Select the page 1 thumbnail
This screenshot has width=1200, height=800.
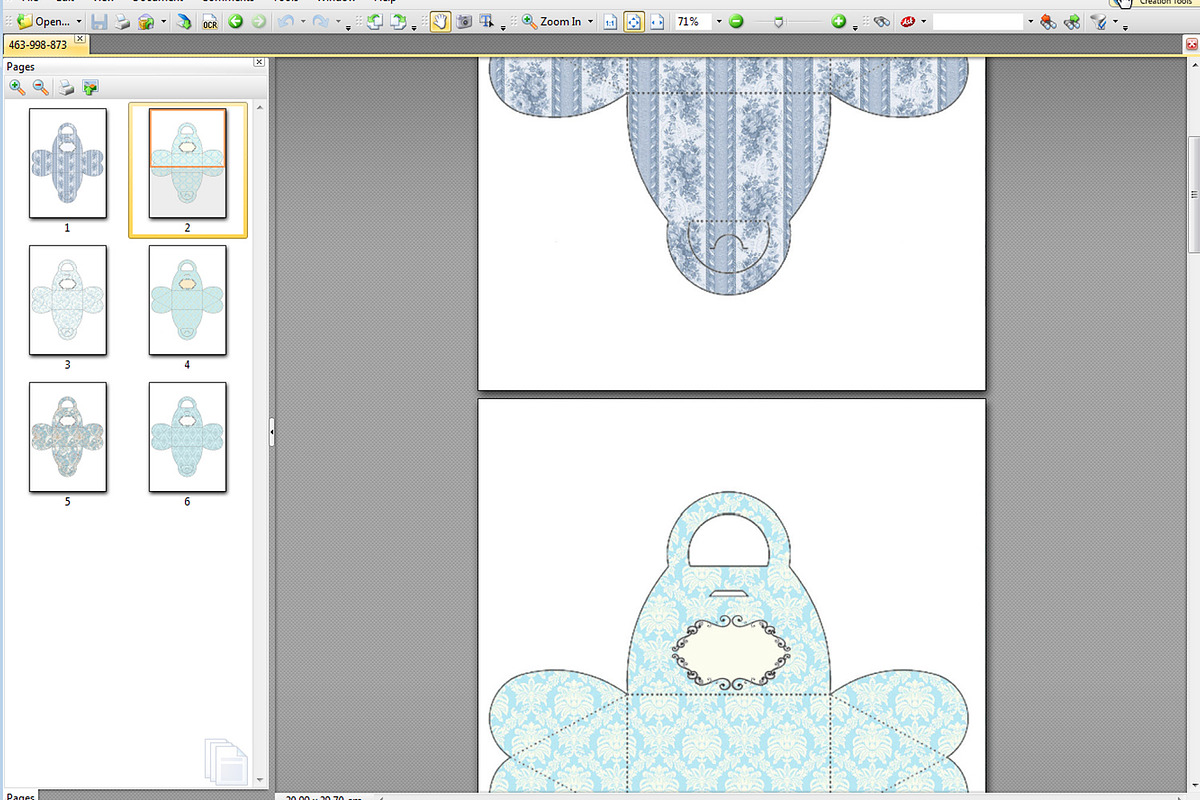pyautogui.click(x=68, y=163)
